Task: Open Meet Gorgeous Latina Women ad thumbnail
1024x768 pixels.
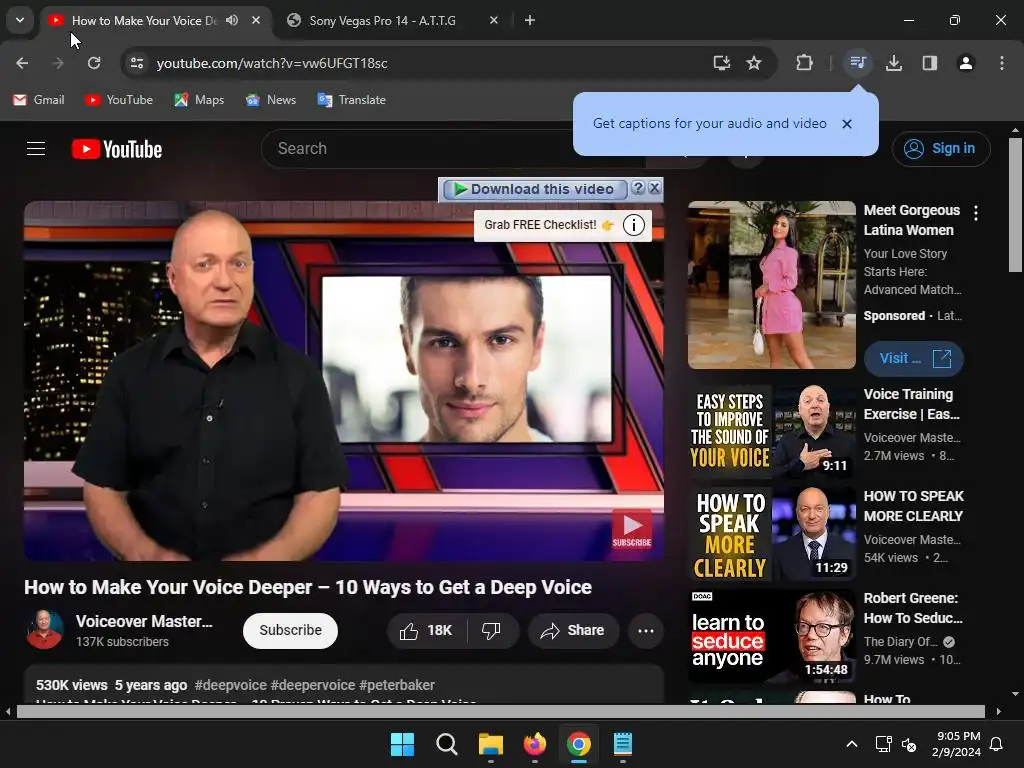Action: pos(772,285)
